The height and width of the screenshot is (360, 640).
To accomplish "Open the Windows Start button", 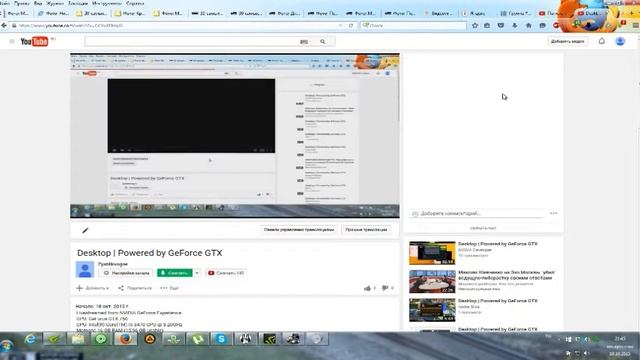I will pos(7,347).
